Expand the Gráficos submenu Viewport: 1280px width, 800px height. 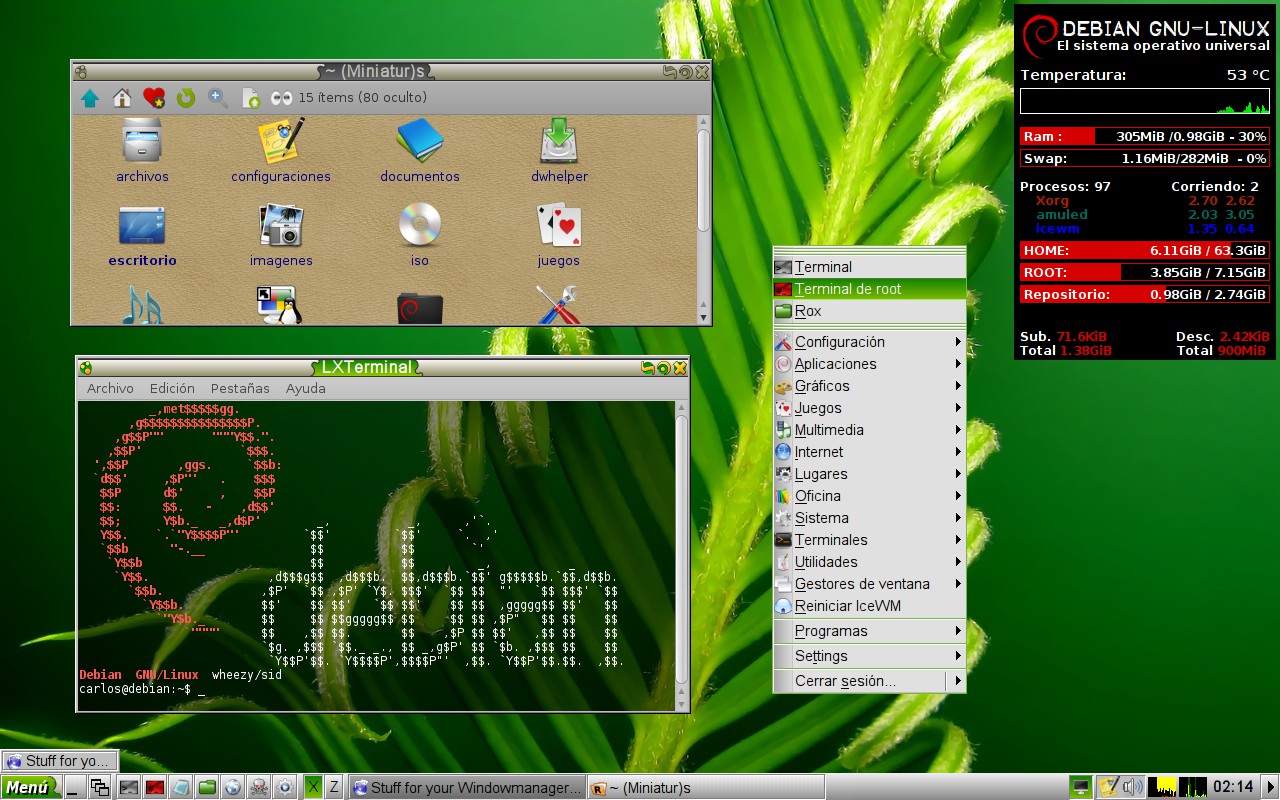click(869, 386)
